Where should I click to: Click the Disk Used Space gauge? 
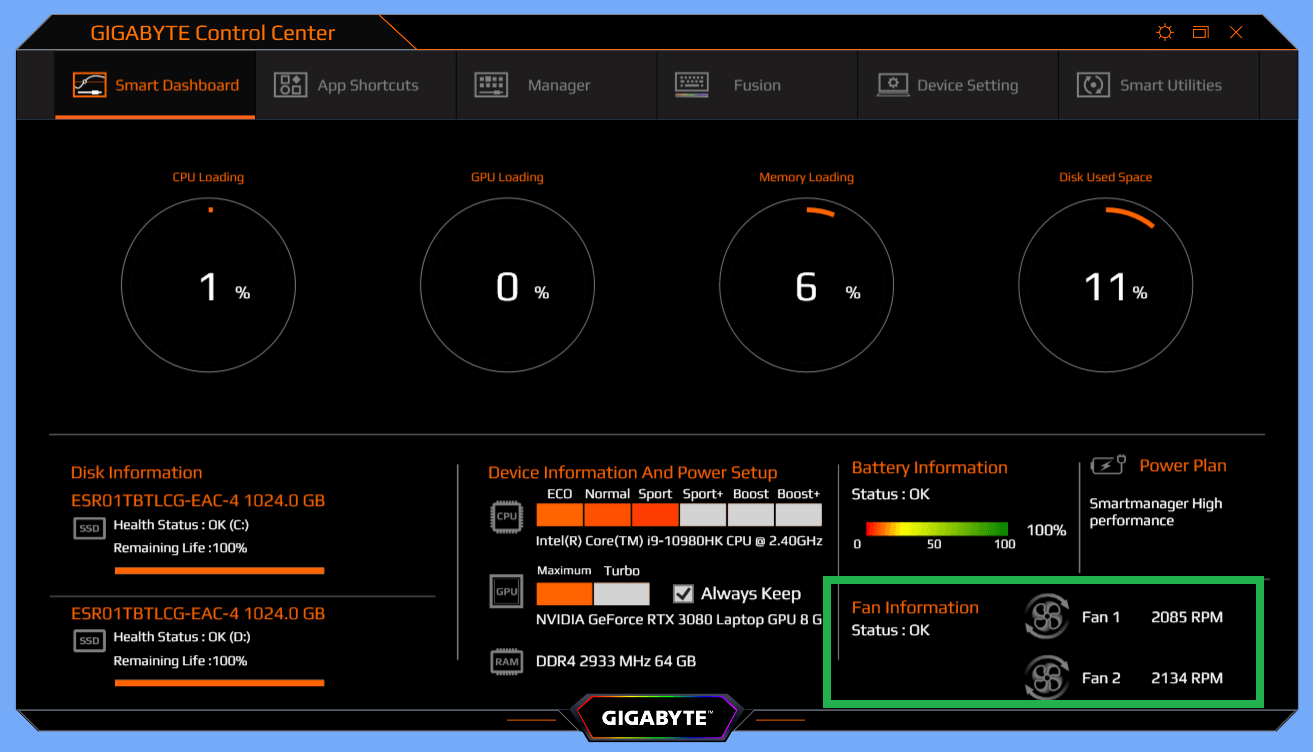1105,287
